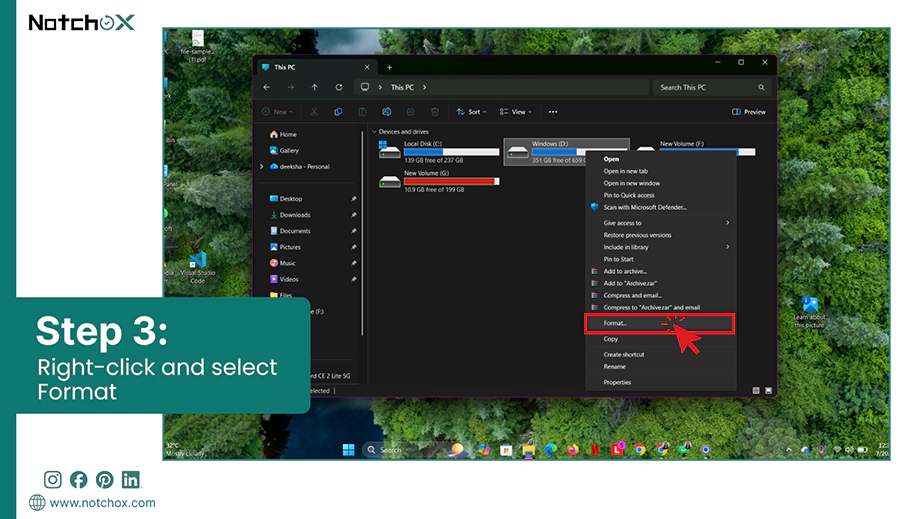This screenshot has height=519, width=922.
Task: Click Local Disk (C:) usage bar
Action: coord(452,152)
